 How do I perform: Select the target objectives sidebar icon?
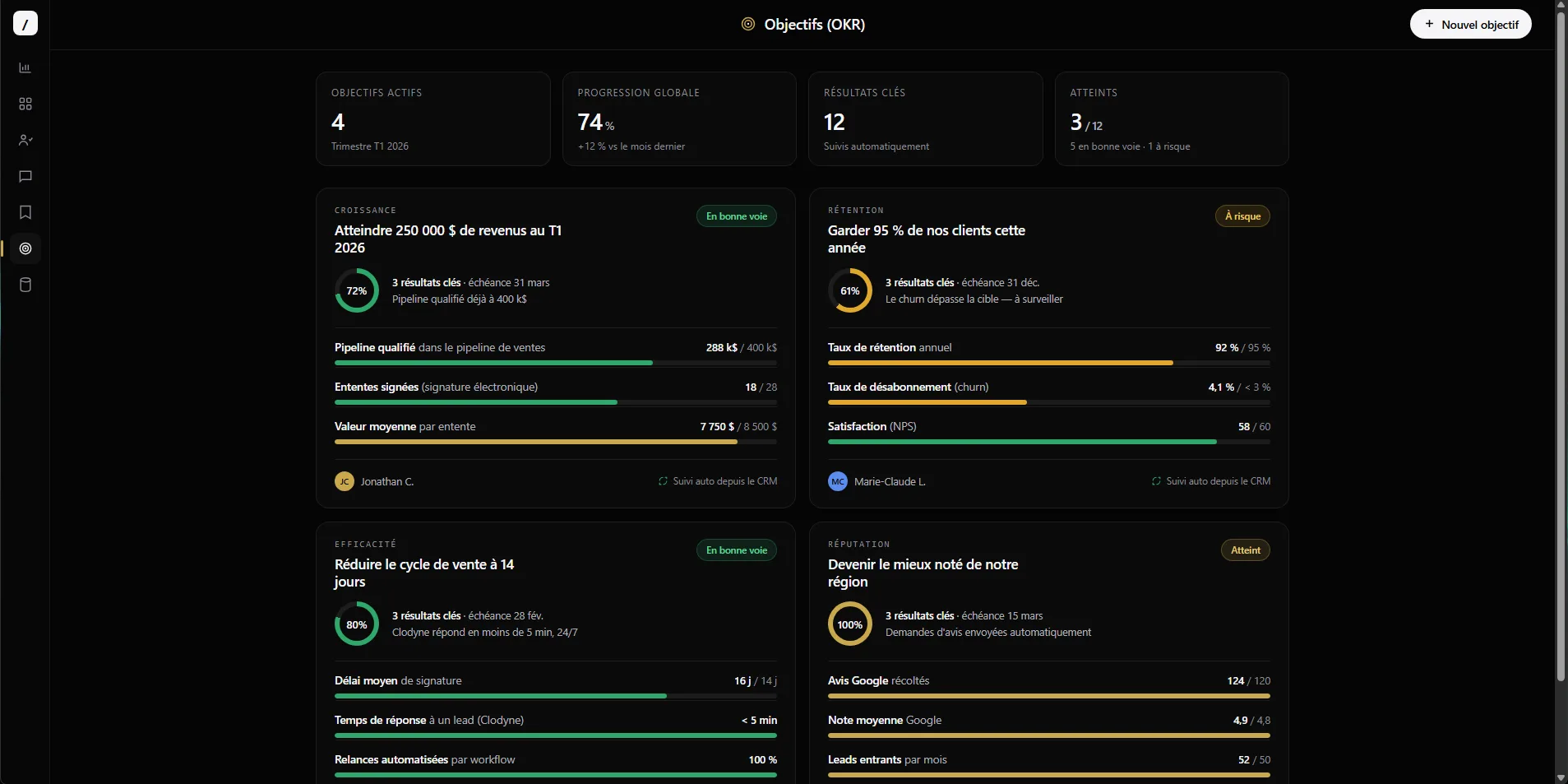(25, 248)
